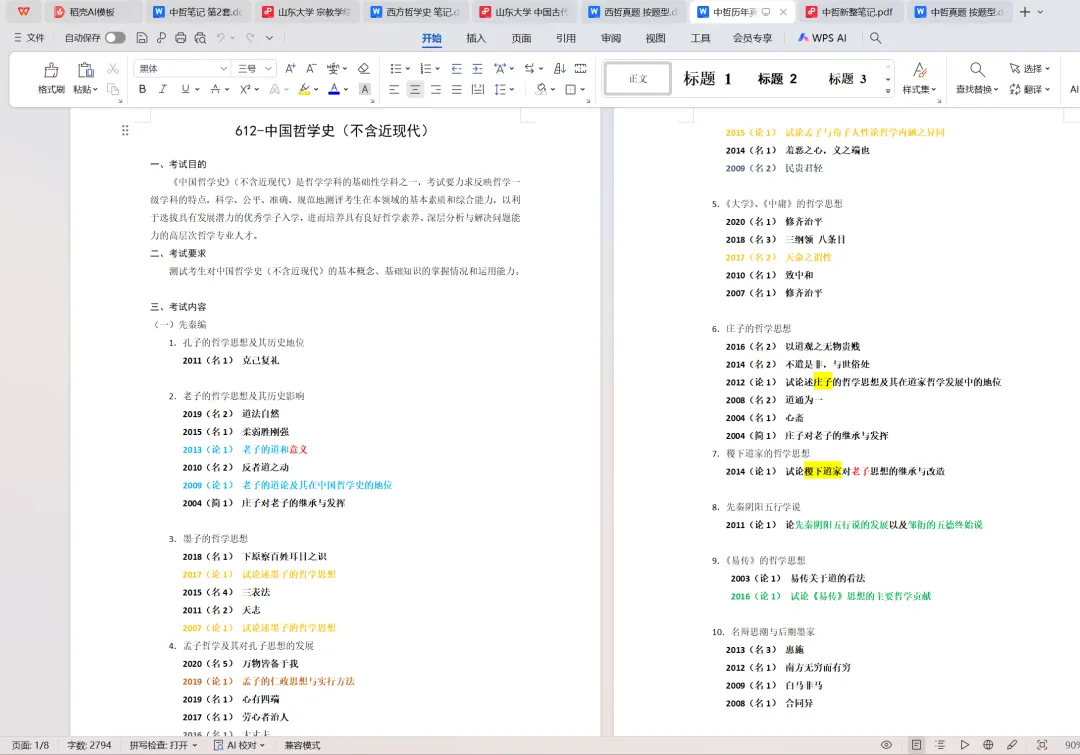Apply the 标题 1 heading style
Viewport: 1080px width, 755px height.
point(707,78)
